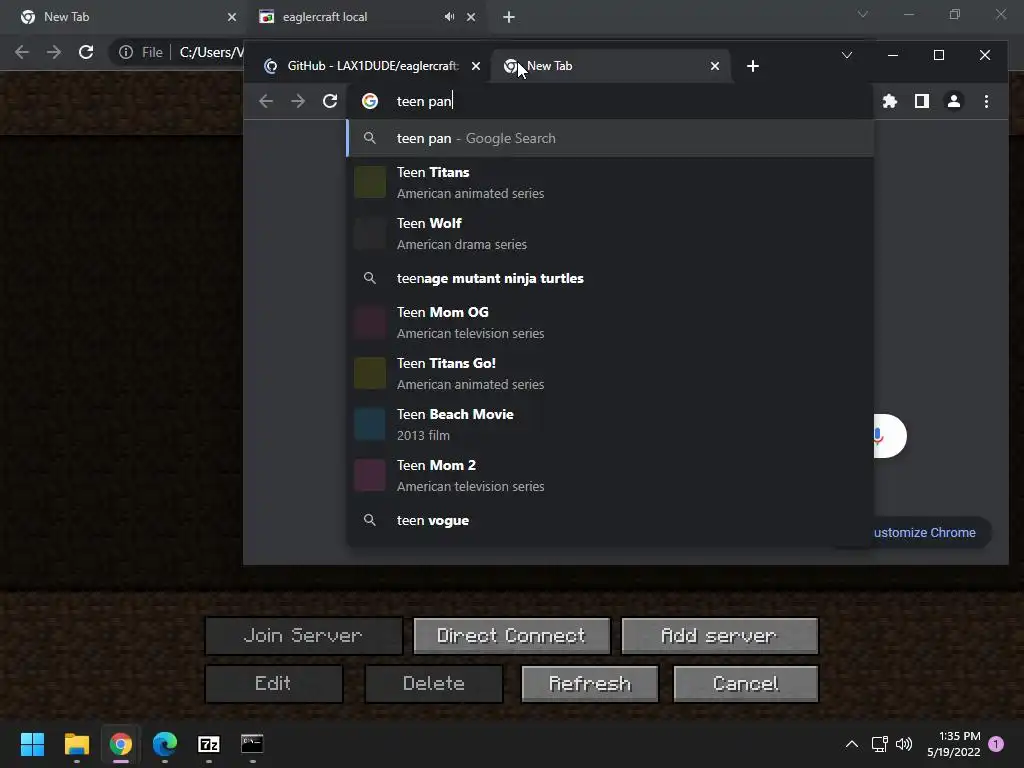Screen dimensions: 1024x768
Task: Open Chrome three-dot menu
Action: (x=986, y=101)
